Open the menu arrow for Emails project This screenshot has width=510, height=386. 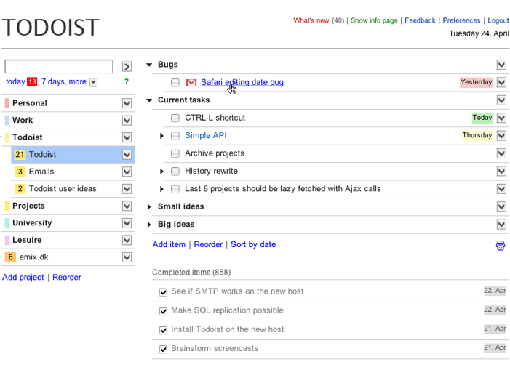pos(127,171)
